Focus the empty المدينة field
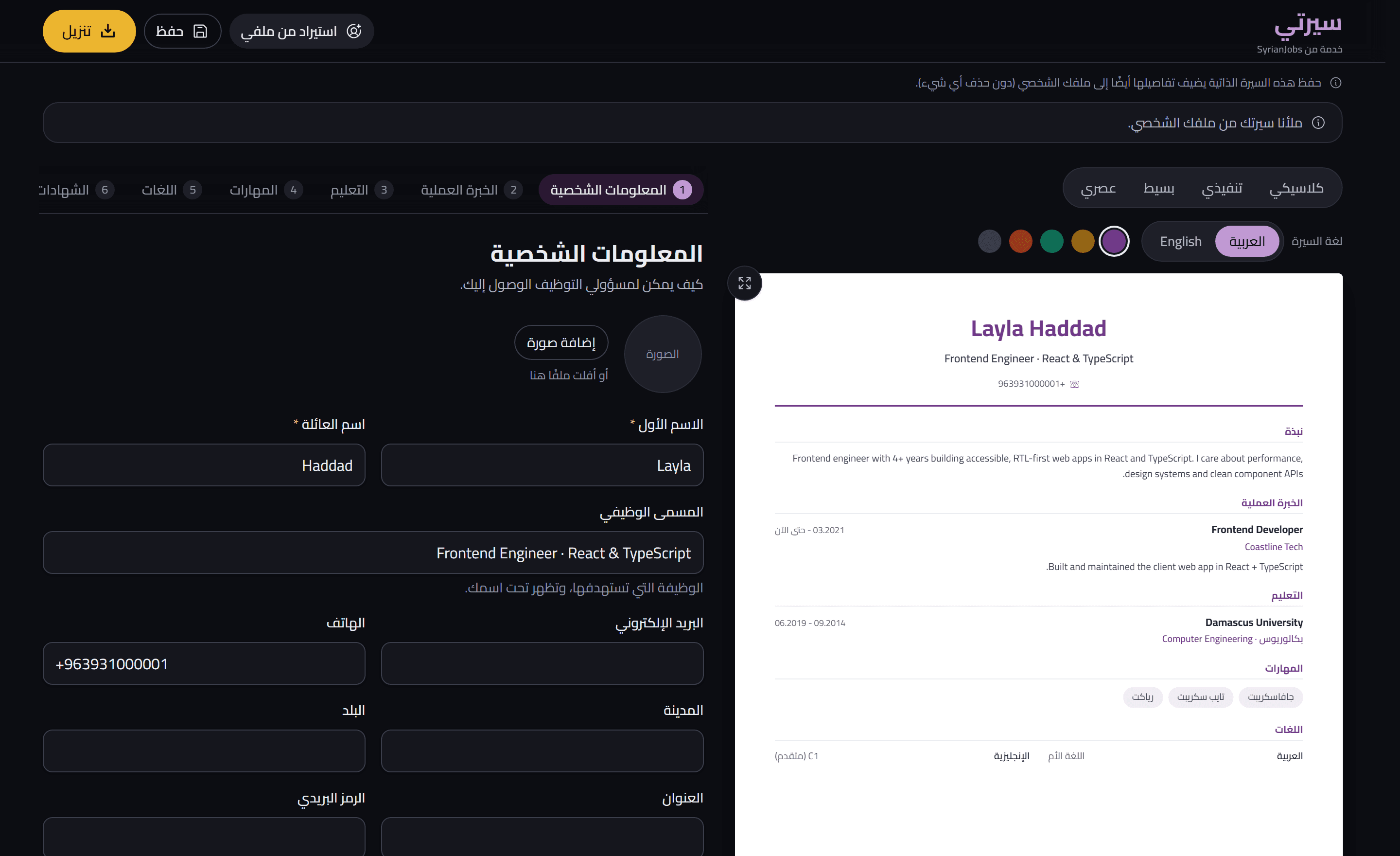Image resolution: width=1400 pixels, height=856 pixels. pyautogui.click(x=542, y=751)
